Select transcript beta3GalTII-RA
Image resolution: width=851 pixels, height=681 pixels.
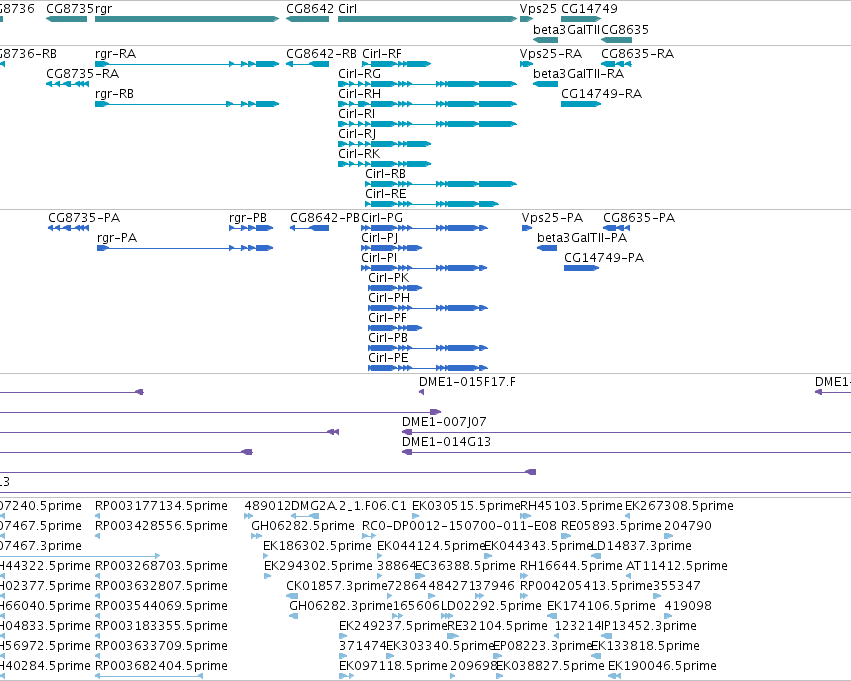tap(545, 84)
